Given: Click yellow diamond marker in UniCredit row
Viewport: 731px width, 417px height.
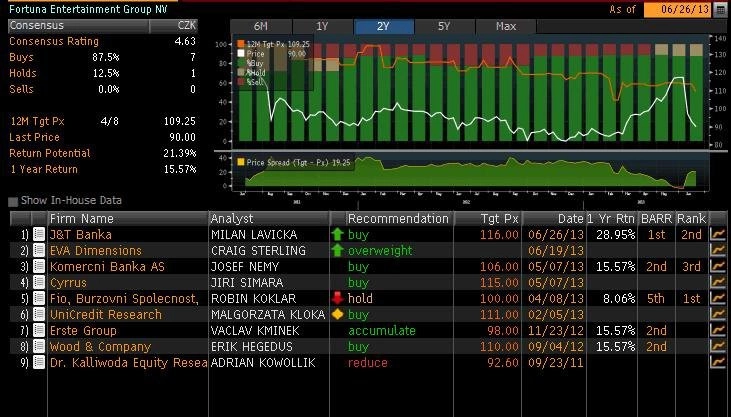Looking at the screenshot, I should tap(337, 314).
